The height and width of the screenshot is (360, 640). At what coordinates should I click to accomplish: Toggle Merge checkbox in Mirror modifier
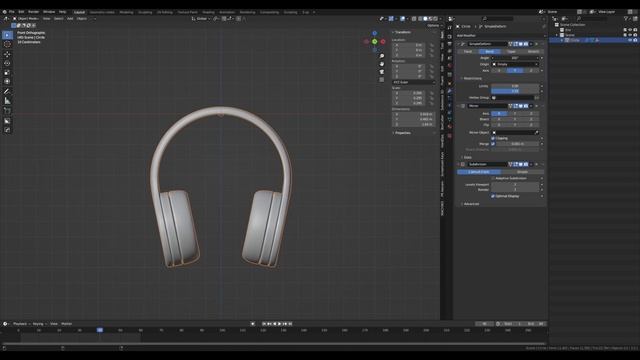point(493,144)
